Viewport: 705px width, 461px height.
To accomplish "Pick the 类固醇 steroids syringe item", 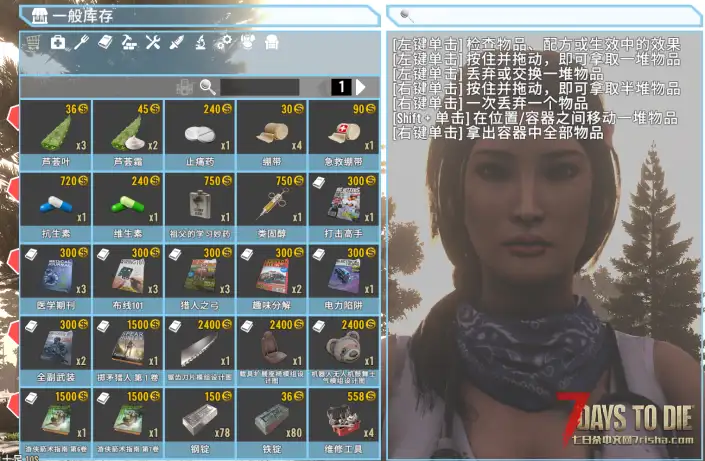I will pos(272,207).
